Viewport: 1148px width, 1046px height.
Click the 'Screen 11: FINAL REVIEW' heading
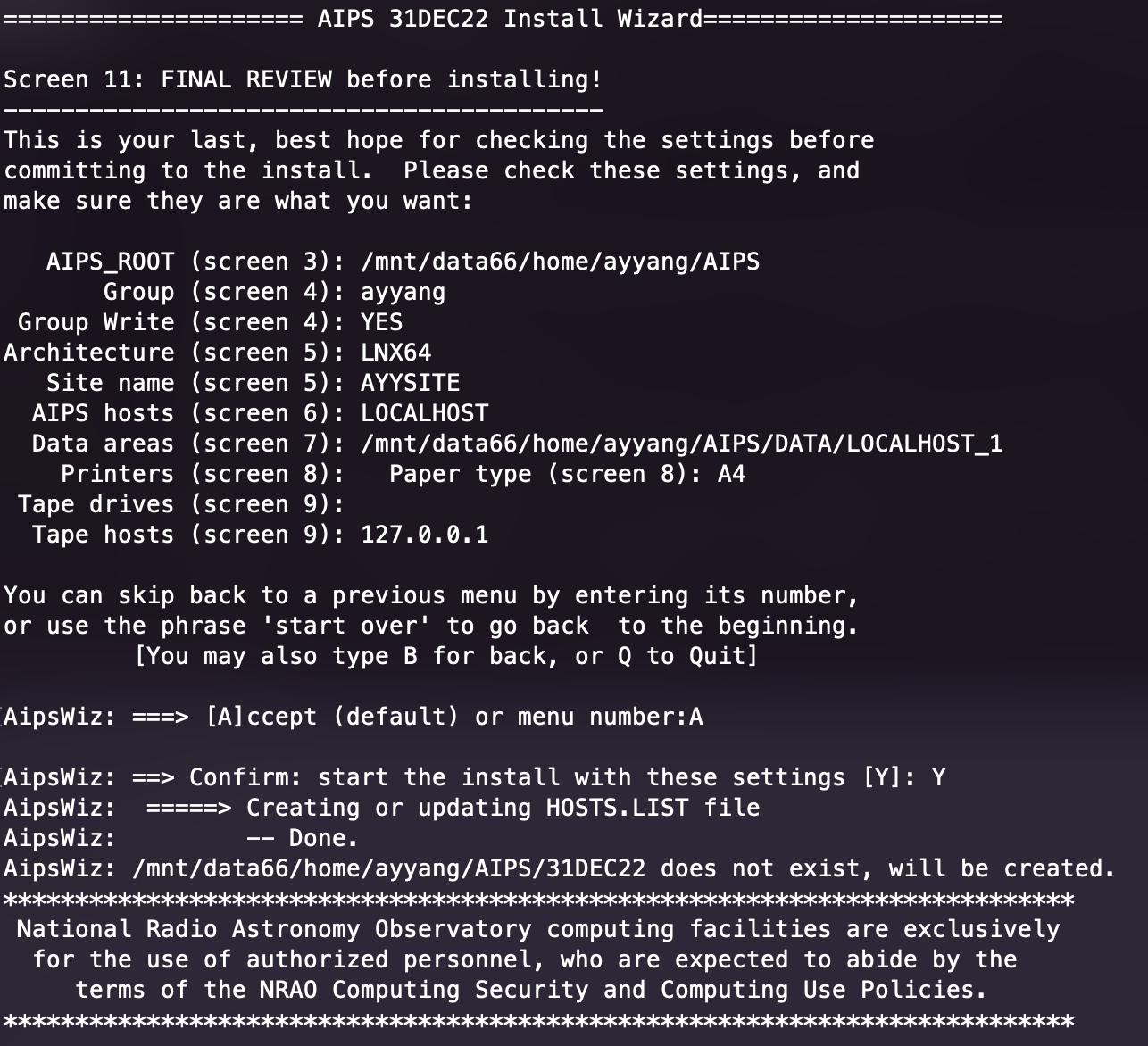click(303, 79)
